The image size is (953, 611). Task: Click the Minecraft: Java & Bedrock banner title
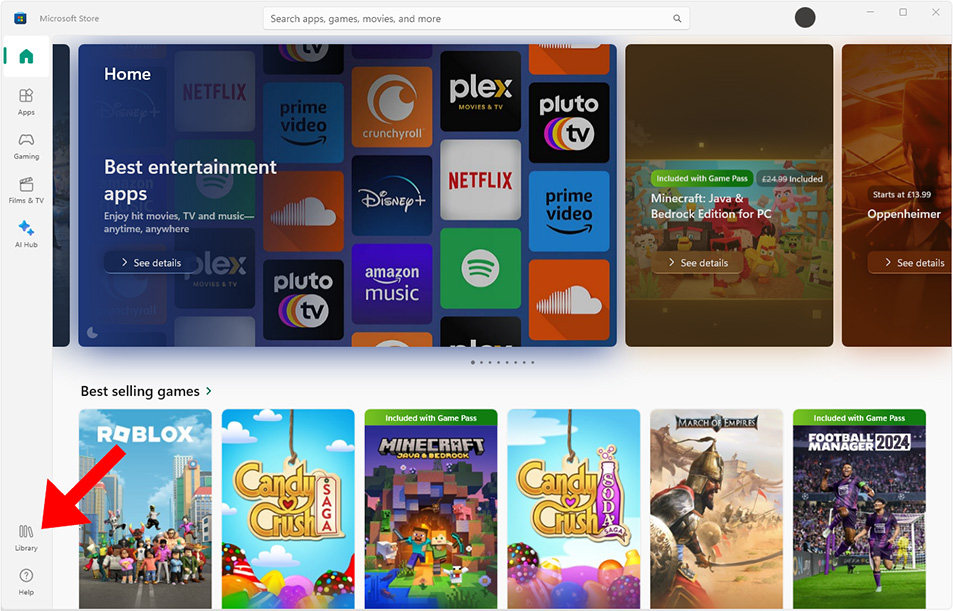710,206
